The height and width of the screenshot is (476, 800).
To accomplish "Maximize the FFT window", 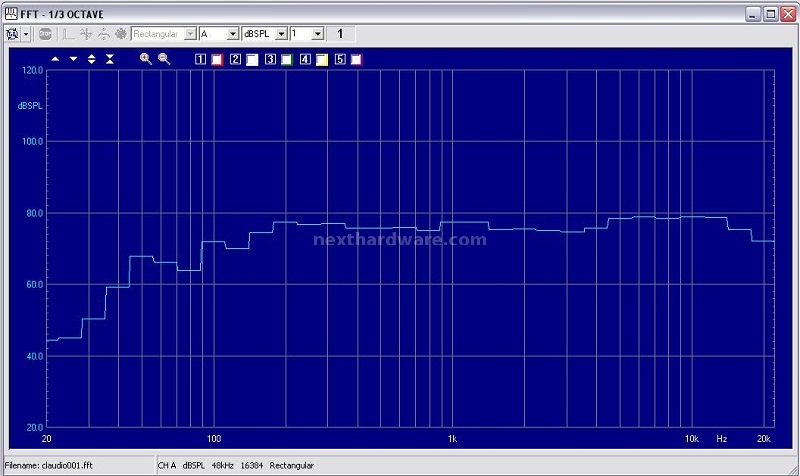I will pos(771,14).
